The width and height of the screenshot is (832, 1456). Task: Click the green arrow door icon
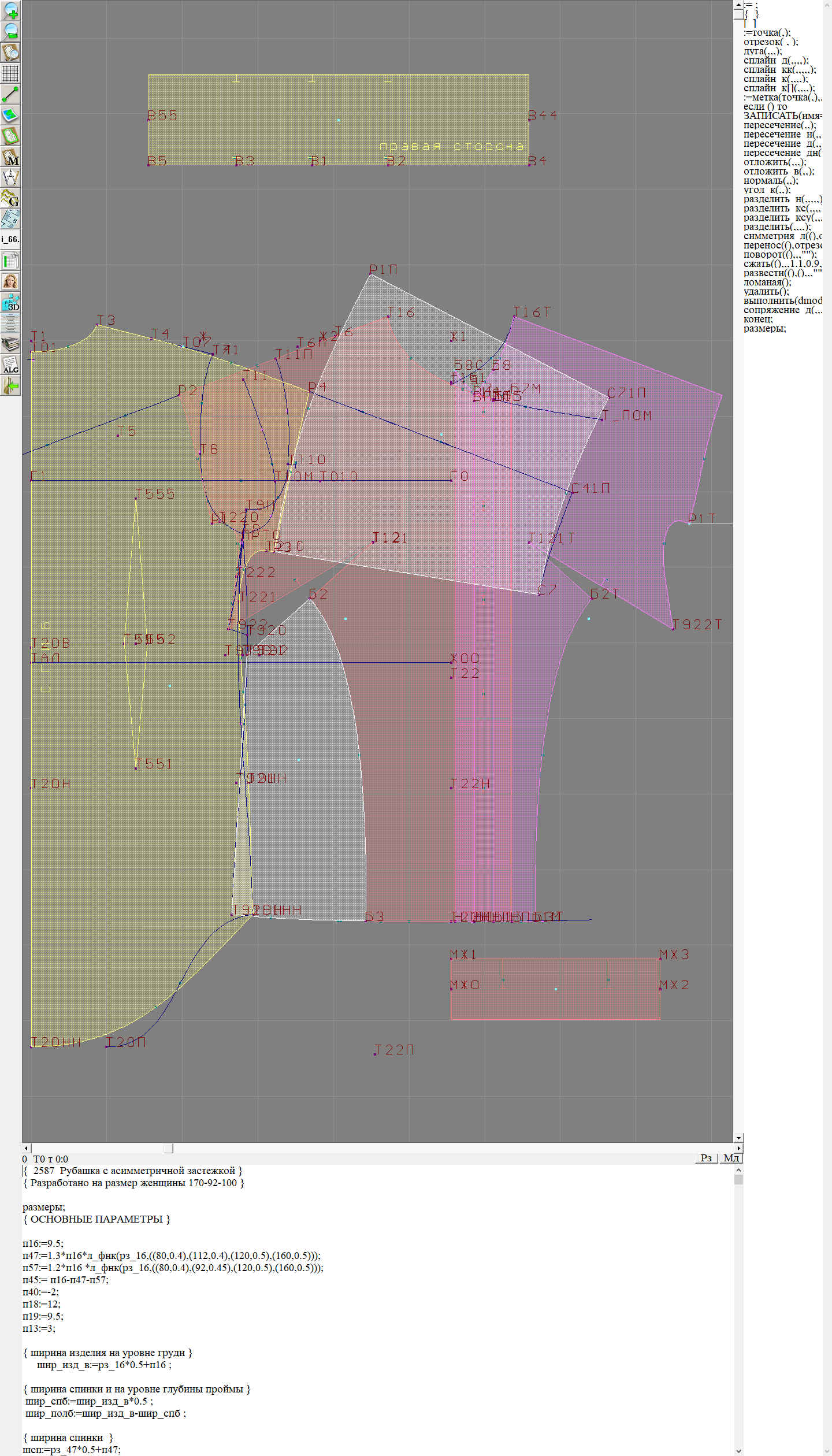point(10,386)
